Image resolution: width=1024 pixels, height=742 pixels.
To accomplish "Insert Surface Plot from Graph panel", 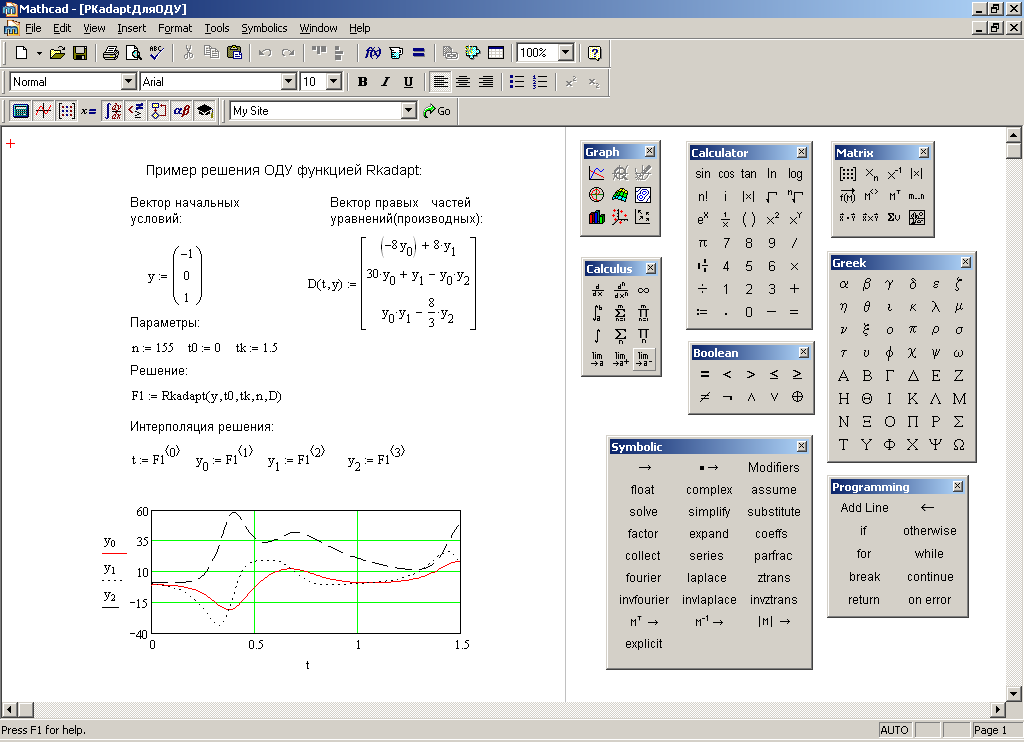I will click(620, 195).
